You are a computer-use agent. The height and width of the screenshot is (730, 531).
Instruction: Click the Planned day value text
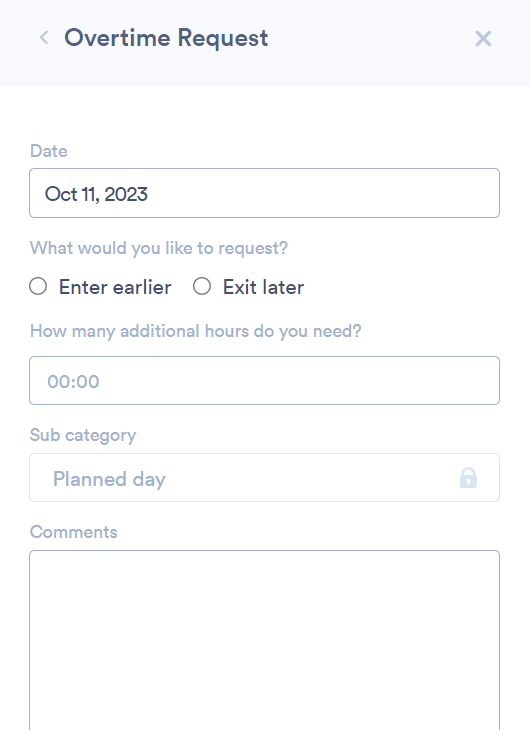pyautogui.click(x=109, y=479)
